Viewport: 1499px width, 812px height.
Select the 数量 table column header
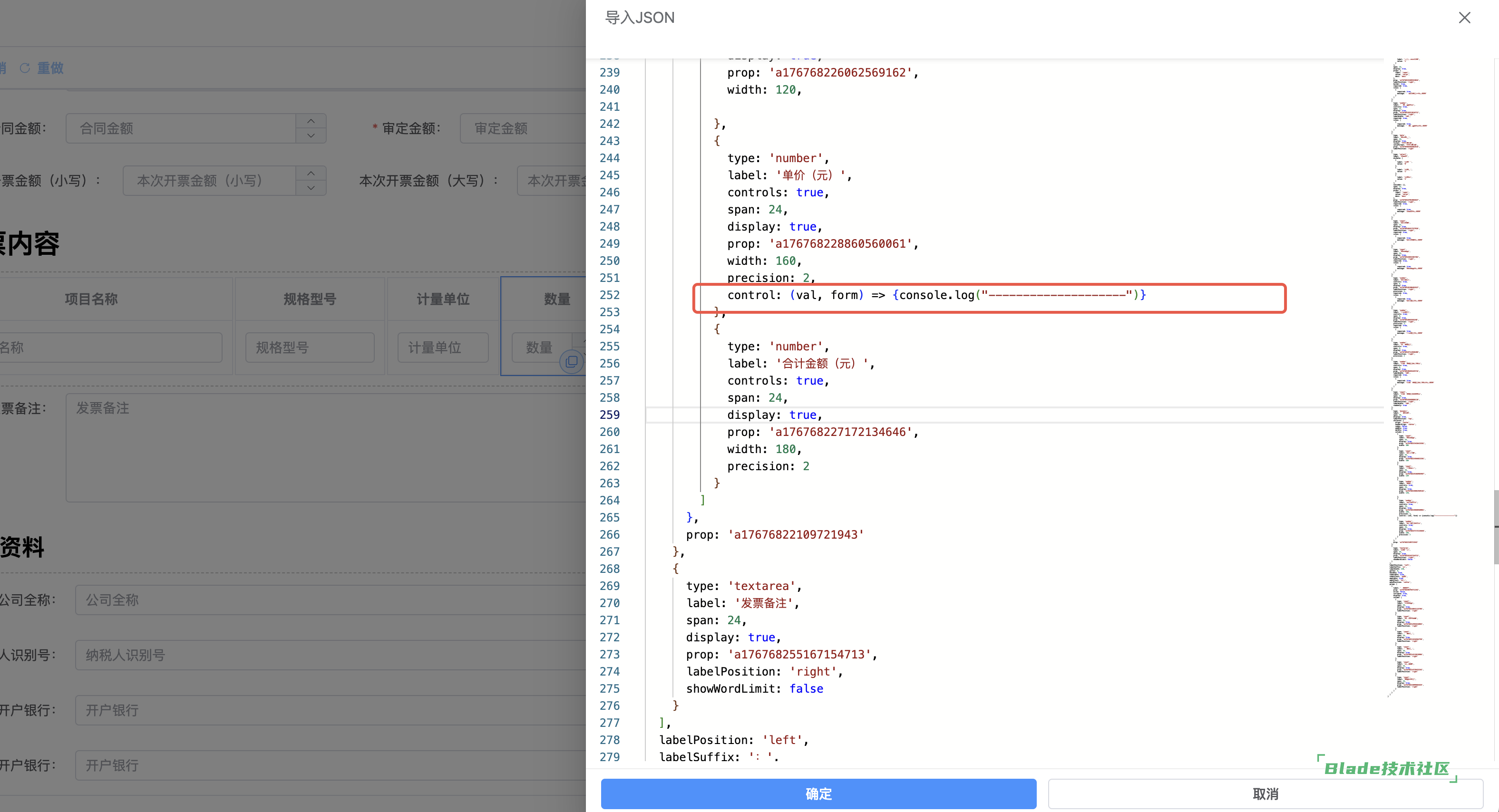click(x=556, y=299)
